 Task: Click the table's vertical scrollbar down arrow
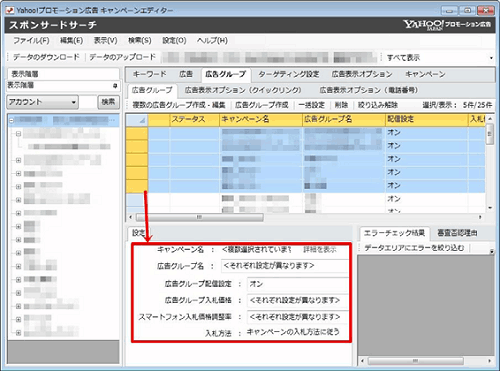click(x=490, y=208)
